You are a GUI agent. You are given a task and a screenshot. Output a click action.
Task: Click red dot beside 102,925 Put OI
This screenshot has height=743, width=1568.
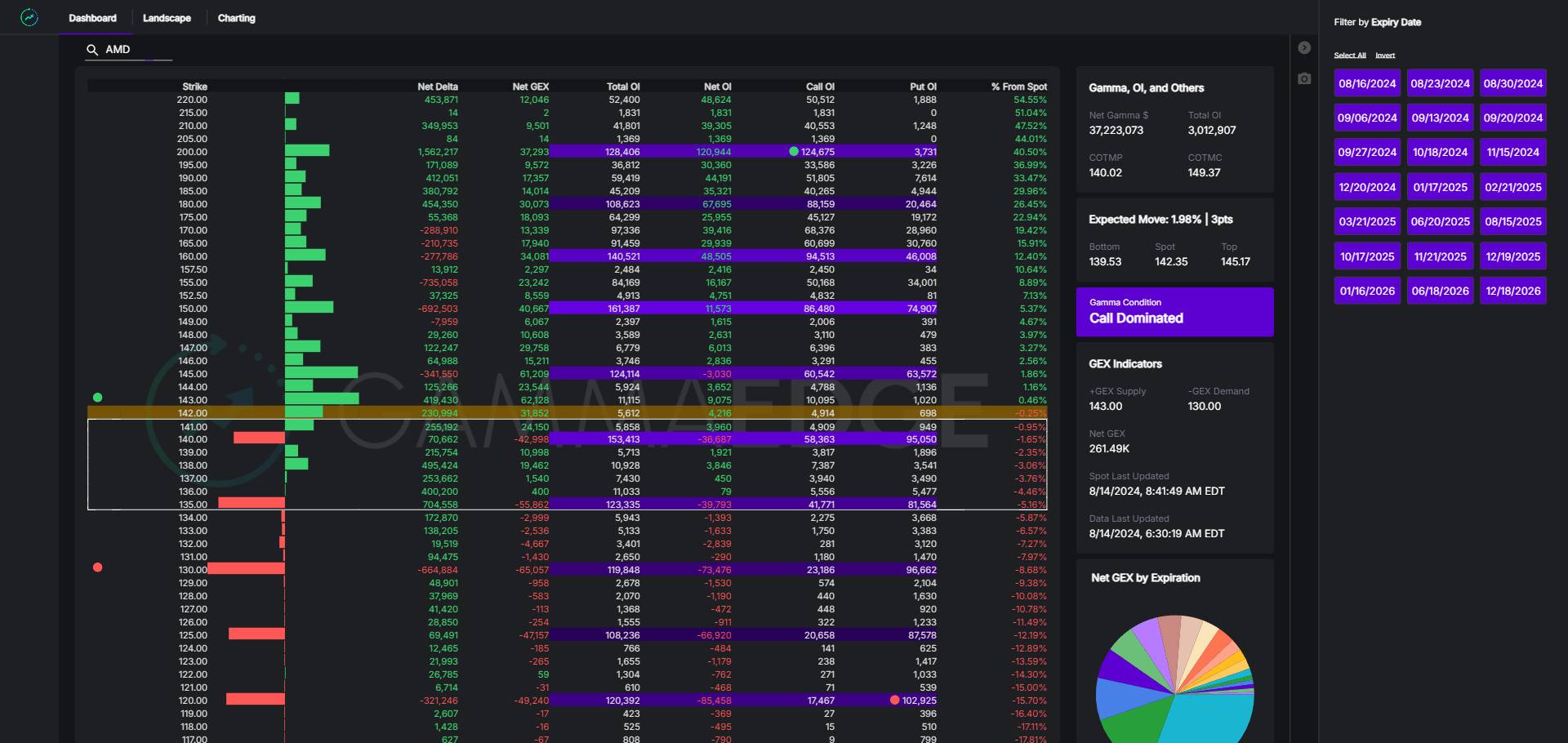coord(895,701)
